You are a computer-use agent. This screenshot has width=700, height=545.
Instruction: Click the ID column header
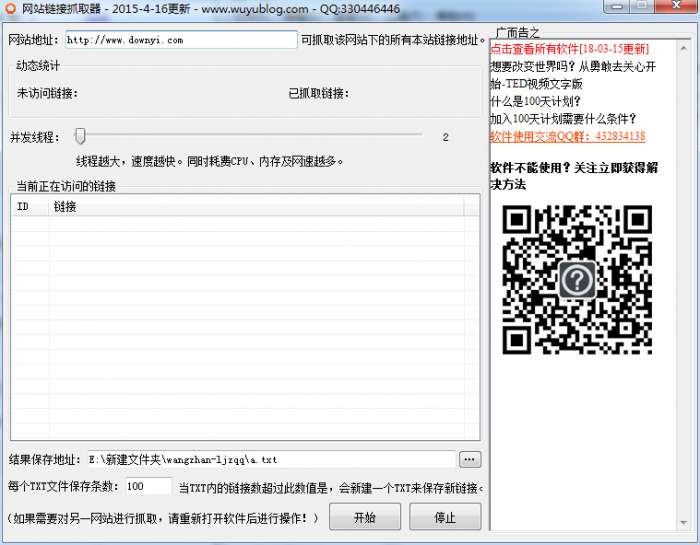click(x=24, y=207)
